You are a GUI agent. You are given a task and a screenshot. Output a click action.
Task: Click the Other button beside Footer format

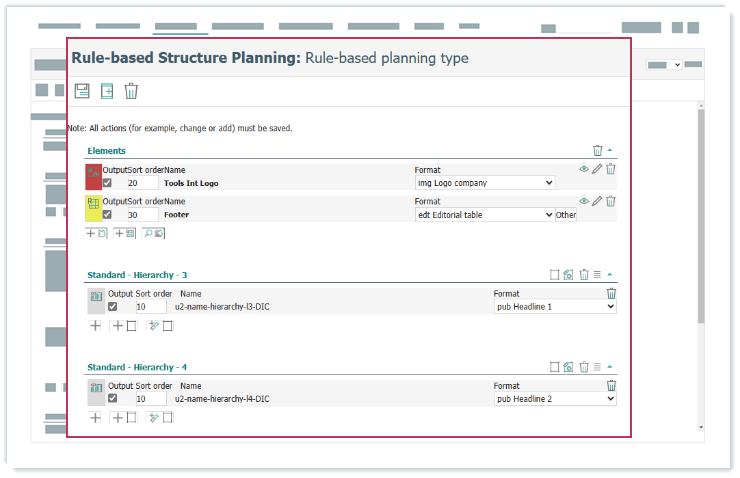(x=566, y=215)
